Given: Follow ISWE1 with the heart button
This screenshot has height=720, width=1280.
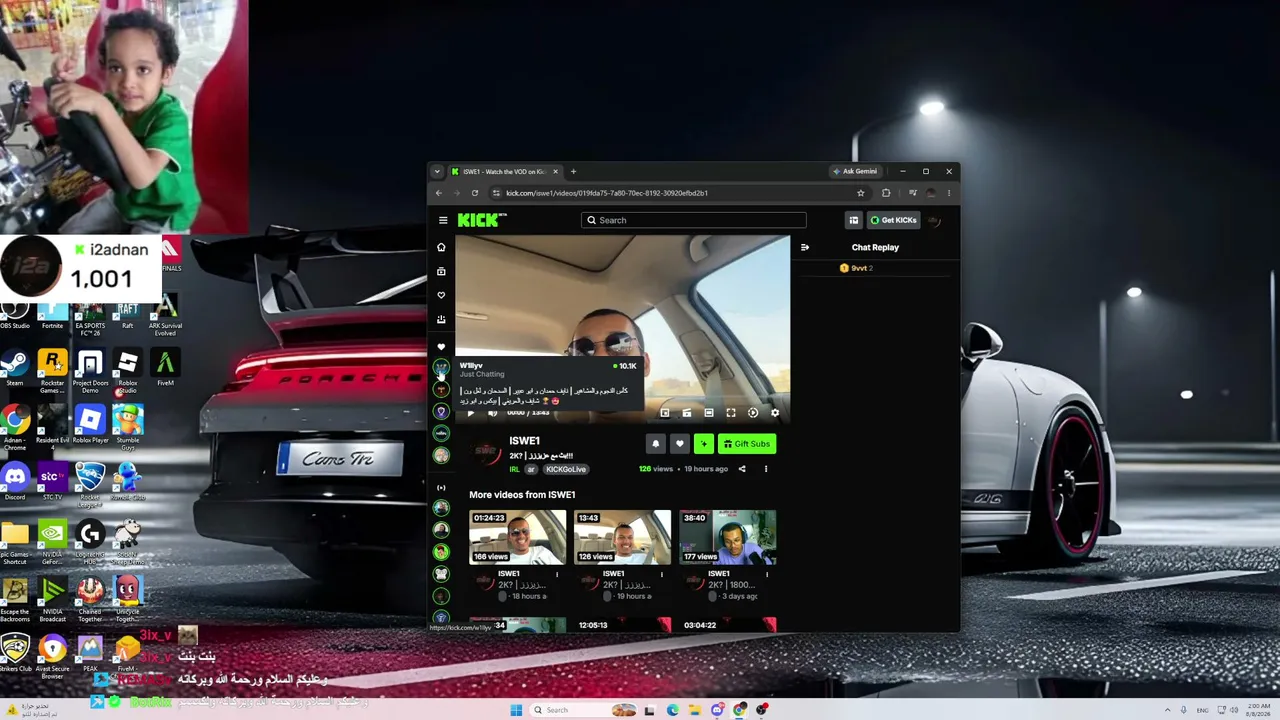Looking at the screenshot, I should 680,444.
